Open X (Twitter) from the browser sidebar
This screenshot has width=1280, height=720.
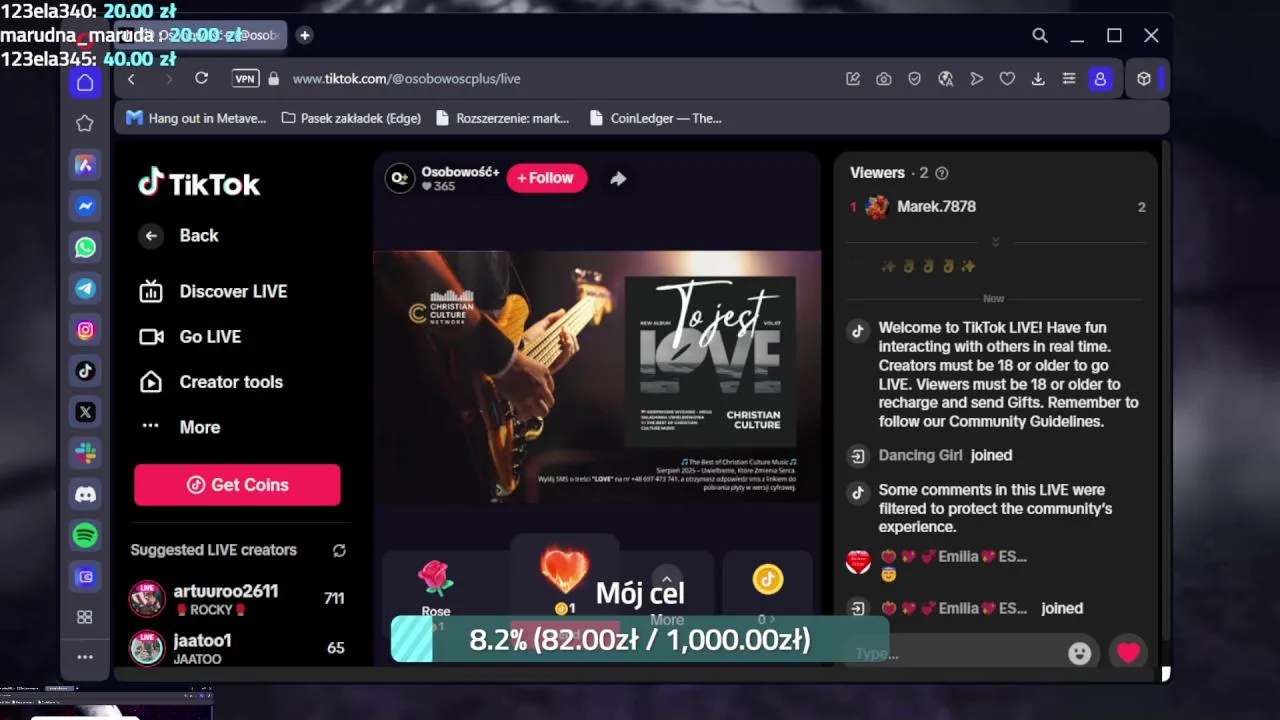(85, 411)
